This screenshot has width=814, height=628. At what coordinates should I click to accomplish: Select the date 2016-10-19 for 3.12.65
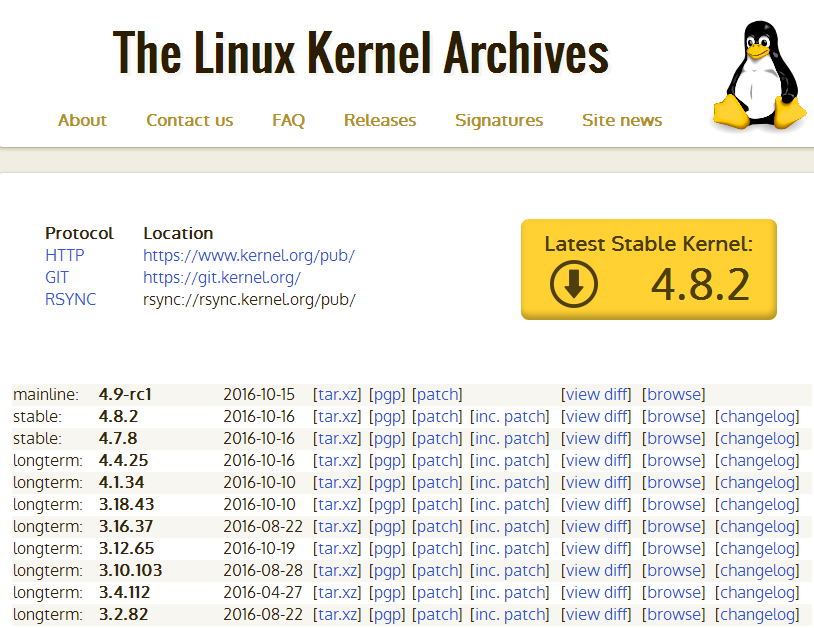pos(259,549)
